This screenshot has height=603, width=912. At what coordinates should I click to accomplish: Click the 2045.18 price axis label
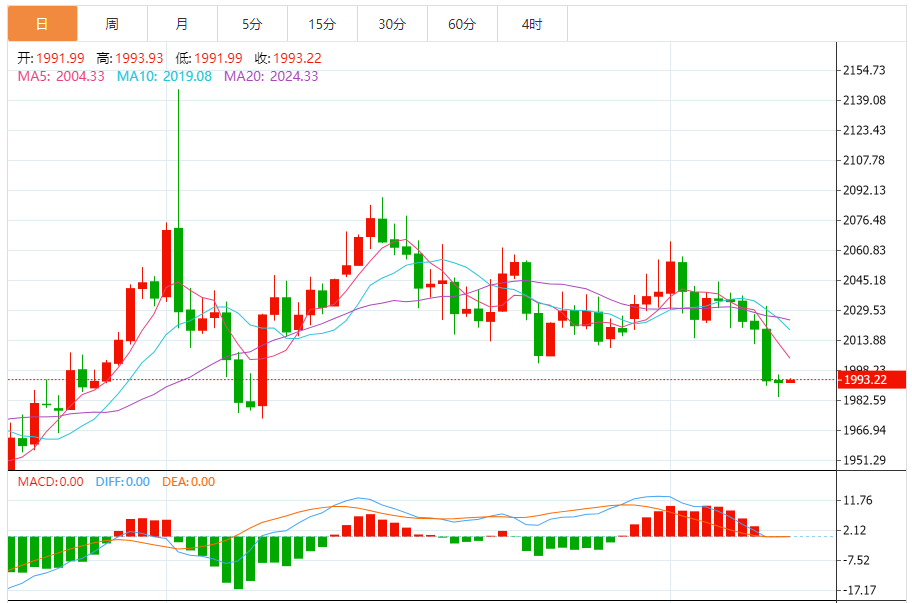[x=864, y=280]
